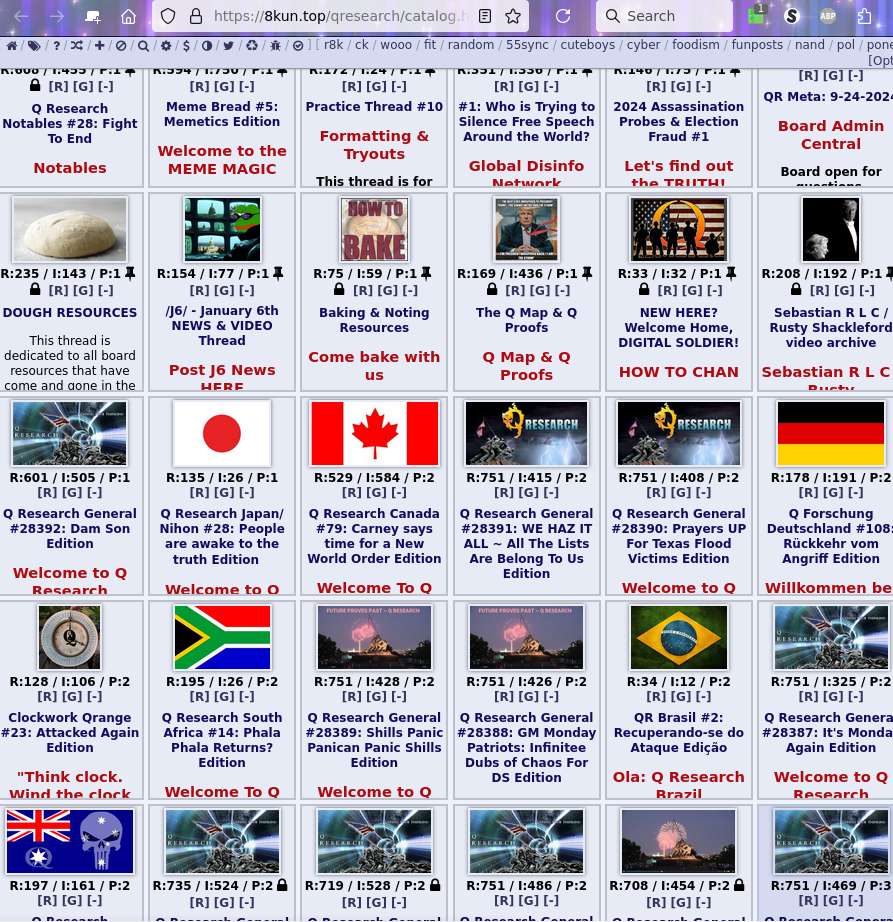
Task: Click [R] for DOUGH RESOURCES thread
Action: [x=58, y=290]
